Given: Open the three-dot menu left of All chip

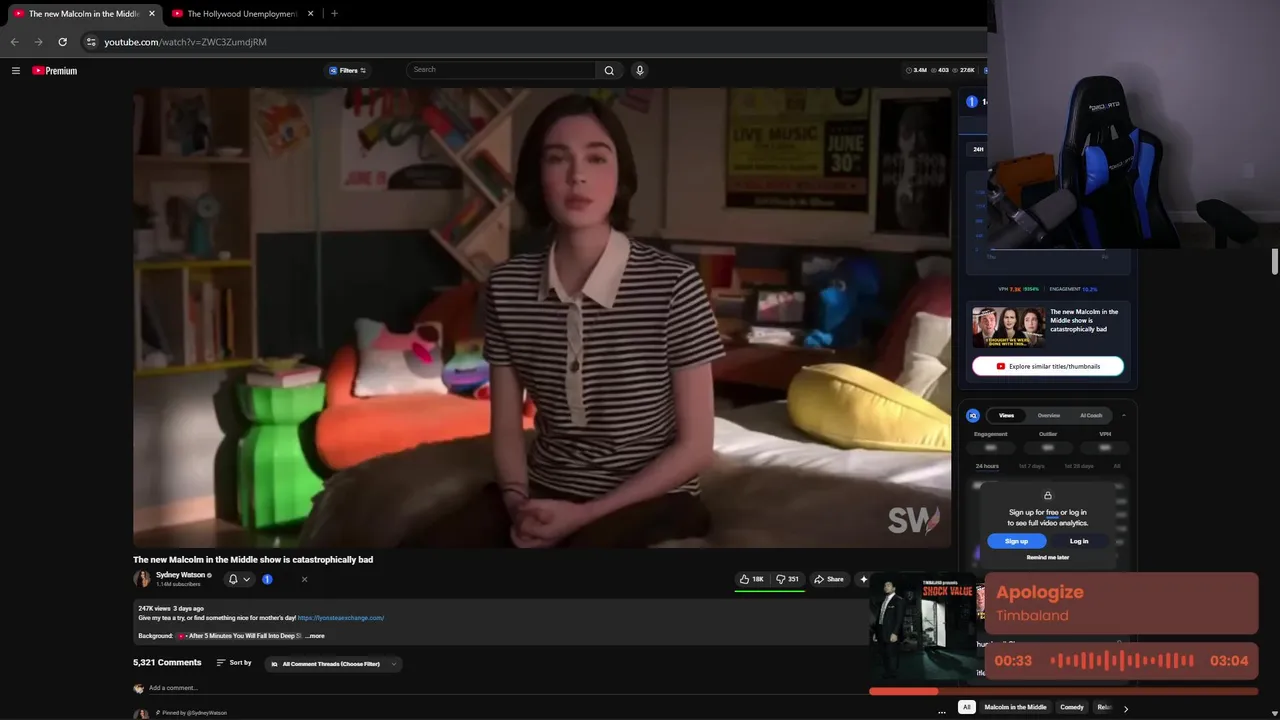Looking at the screenshot, I should tap(941, 713).
